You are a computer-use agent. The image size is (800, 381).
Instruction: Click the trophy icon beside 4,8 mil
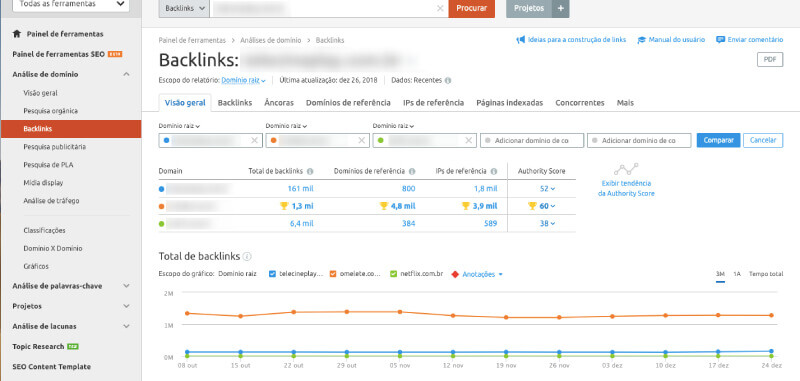pos(384,206)
